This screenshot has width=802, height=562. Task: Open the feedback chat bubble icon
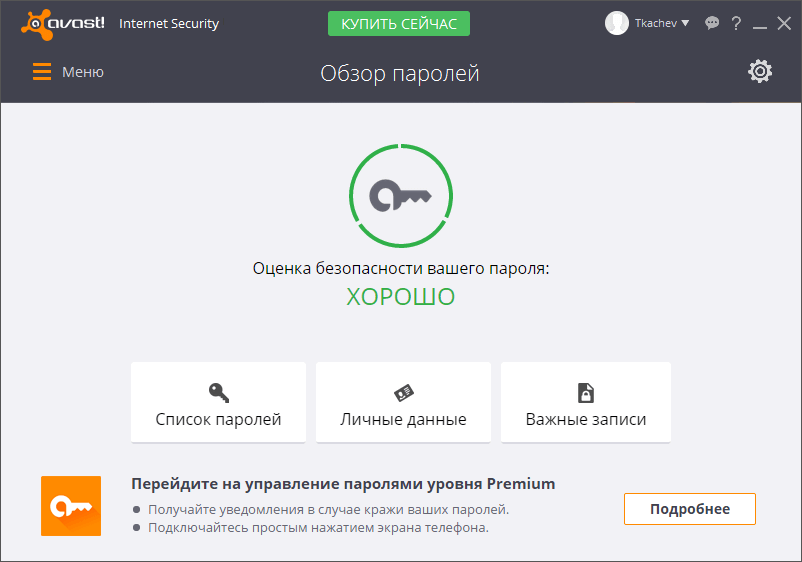click(x=712, y=23)
